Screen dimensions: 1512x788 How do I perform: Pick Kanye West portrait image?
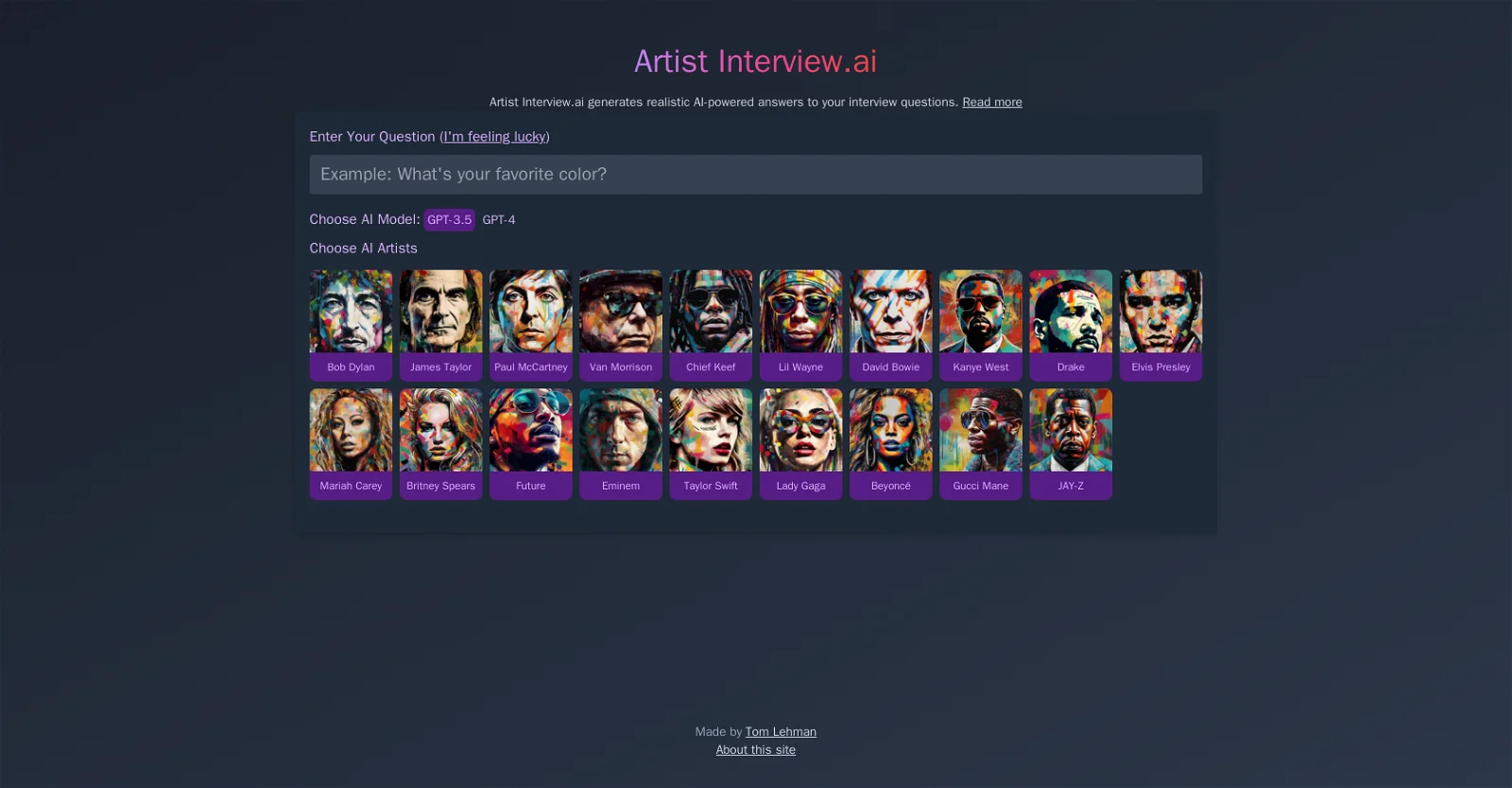pyautogui.click(x=981, y=312)
